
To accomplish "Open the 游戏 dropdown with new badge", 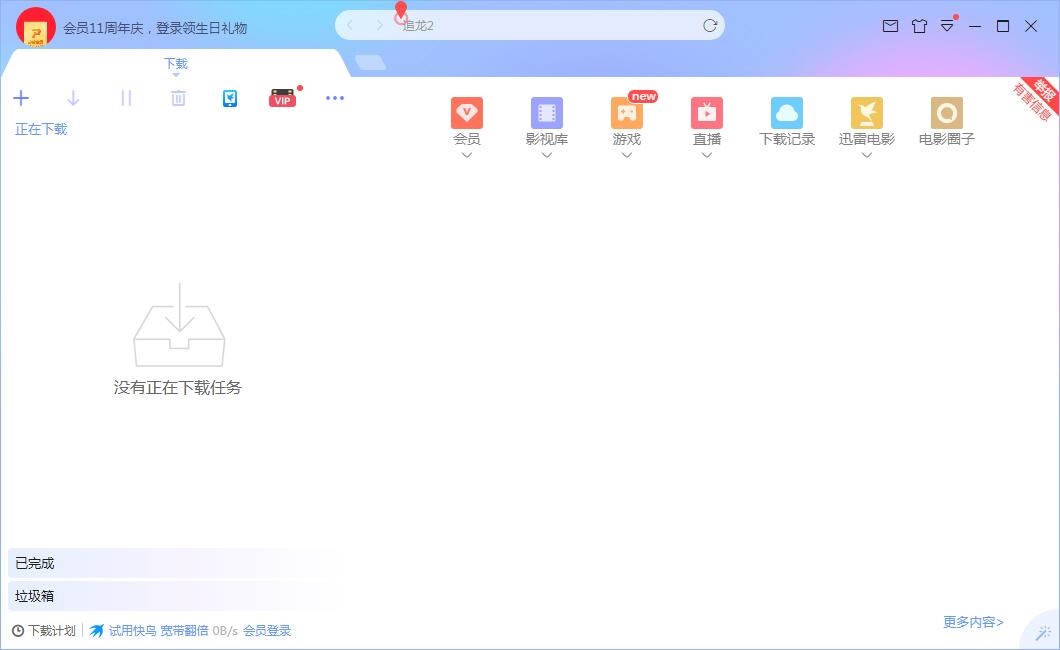I will pyautogui.click(x=627, y=156).
